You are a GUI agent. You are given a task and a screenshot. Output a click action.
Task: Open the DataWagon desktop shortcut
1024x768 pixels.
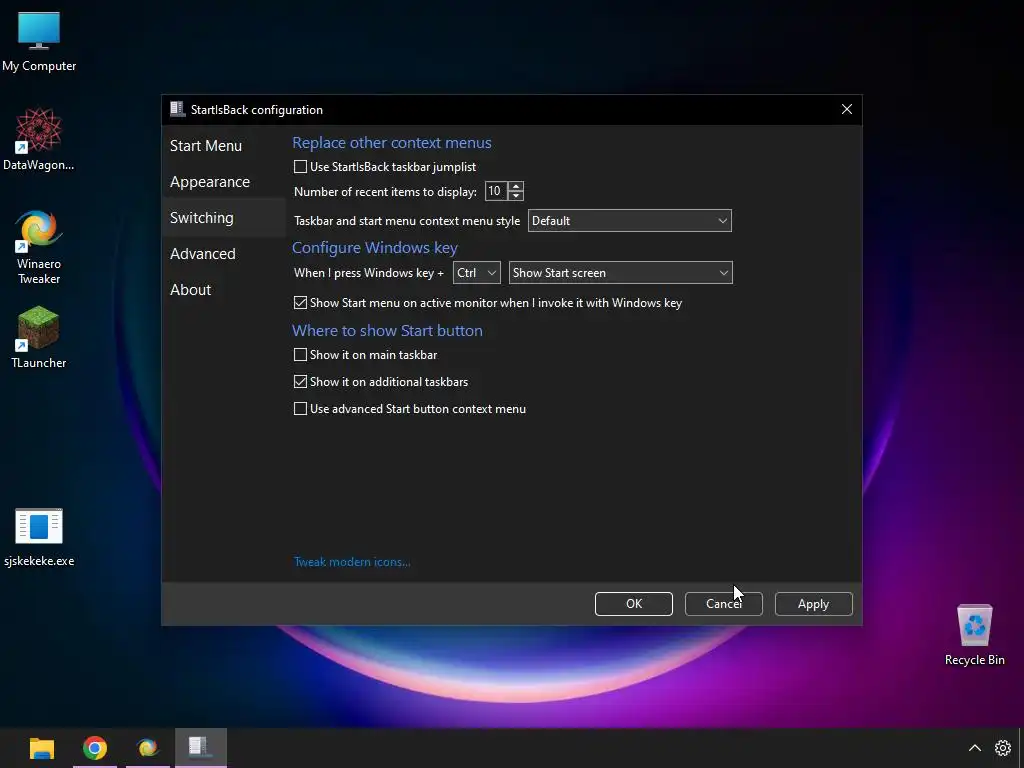[x=39, y=140]
